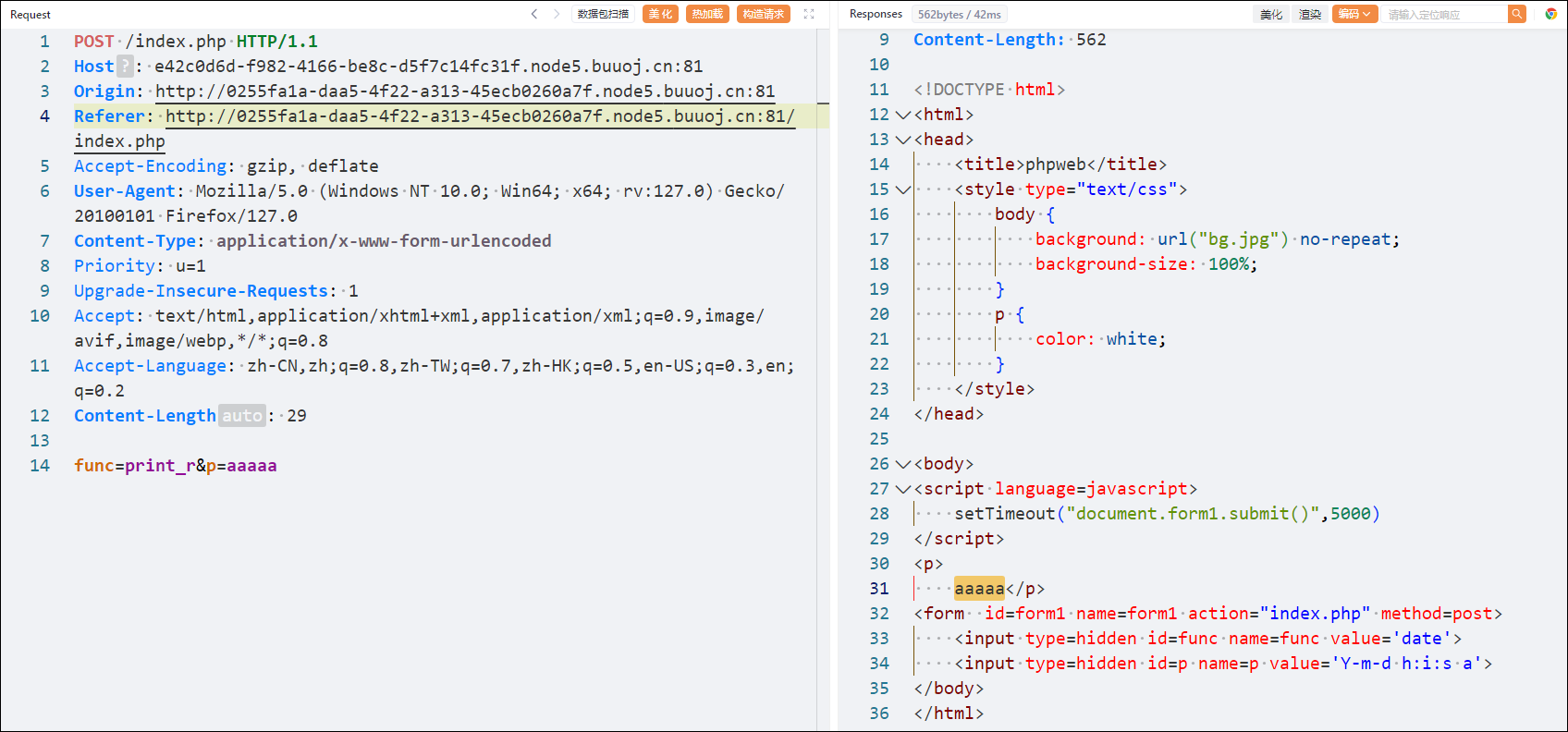Collapse the <head> fold on line 13
Screen dimensions: 1568x732
[903, 140]
